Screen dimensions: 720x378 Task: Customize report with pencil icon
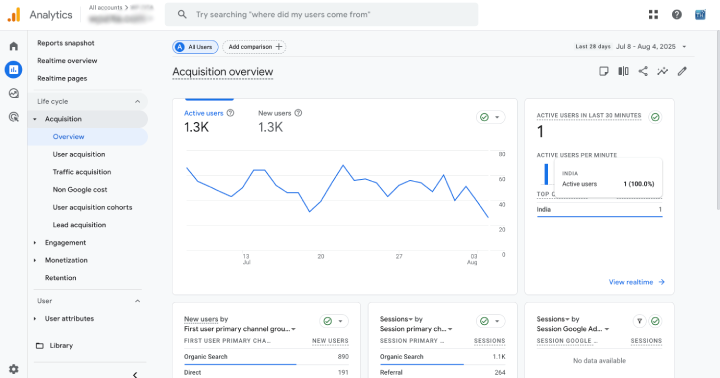[682, 71]
